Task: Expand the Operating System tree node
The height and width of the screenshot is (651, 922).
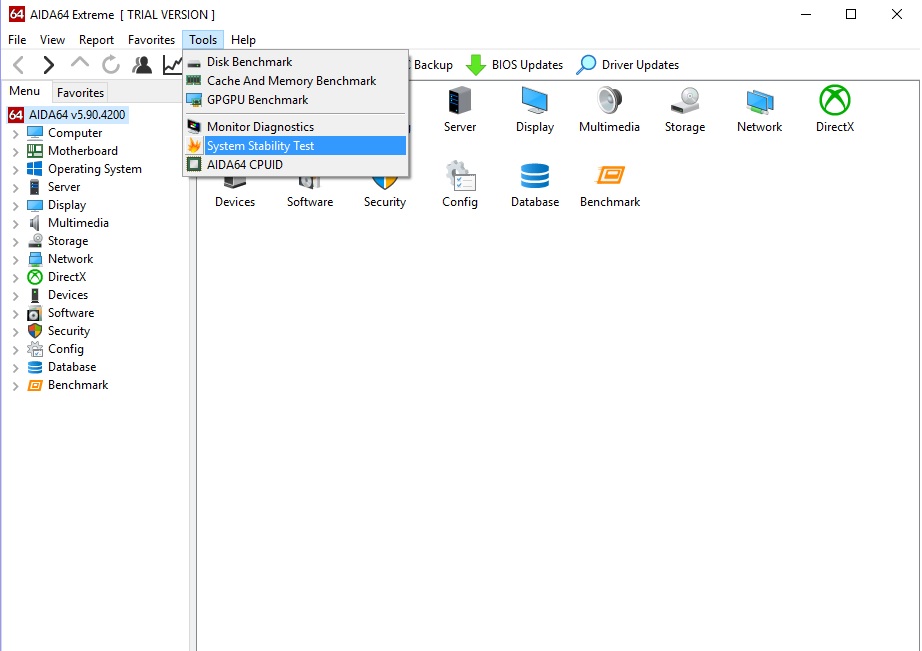Action: [15, 170]
